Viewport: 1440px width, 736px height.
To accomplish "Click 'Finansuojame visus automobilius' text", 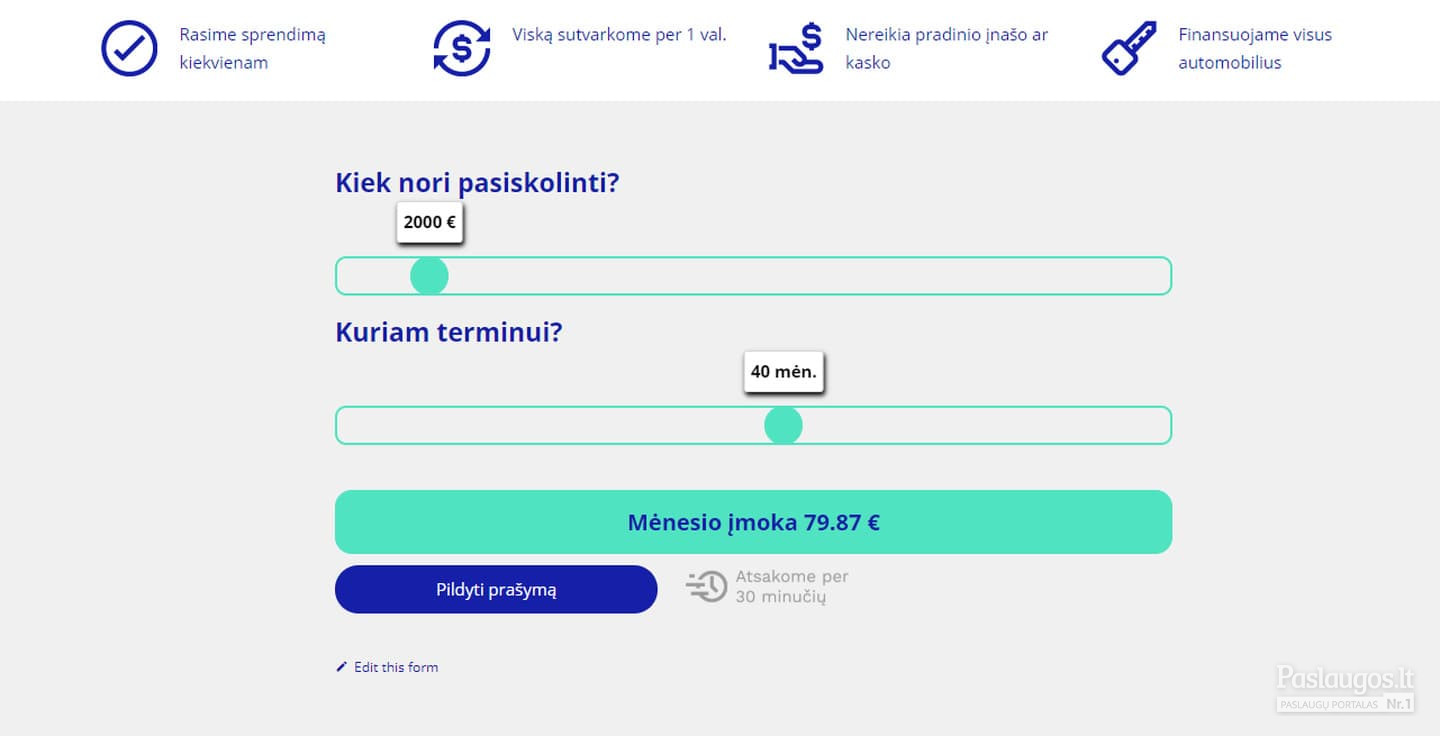I will 1255,48.
